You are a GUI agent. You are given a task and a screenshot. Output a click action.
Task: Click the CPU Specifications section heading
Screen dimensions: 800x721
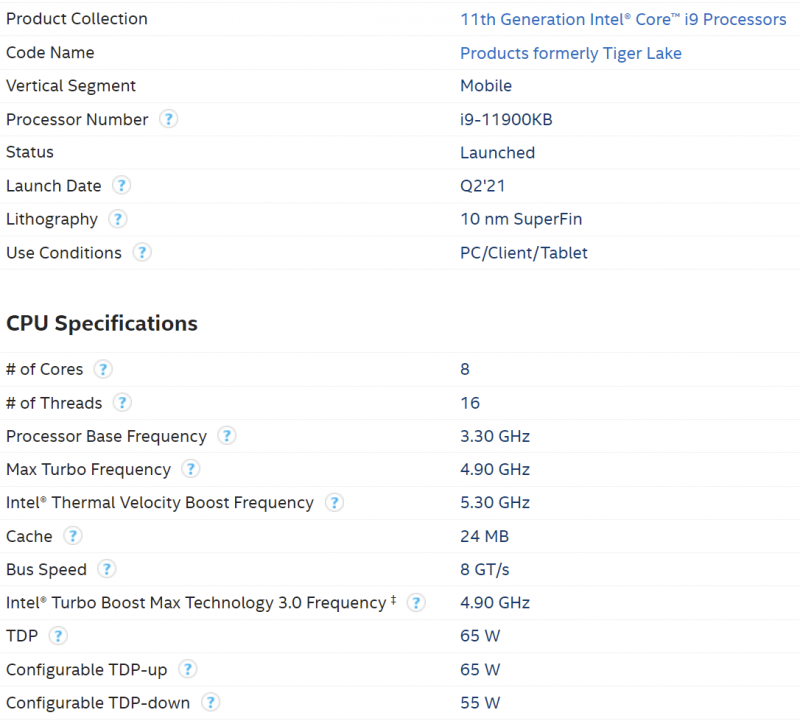click(102, 323)
